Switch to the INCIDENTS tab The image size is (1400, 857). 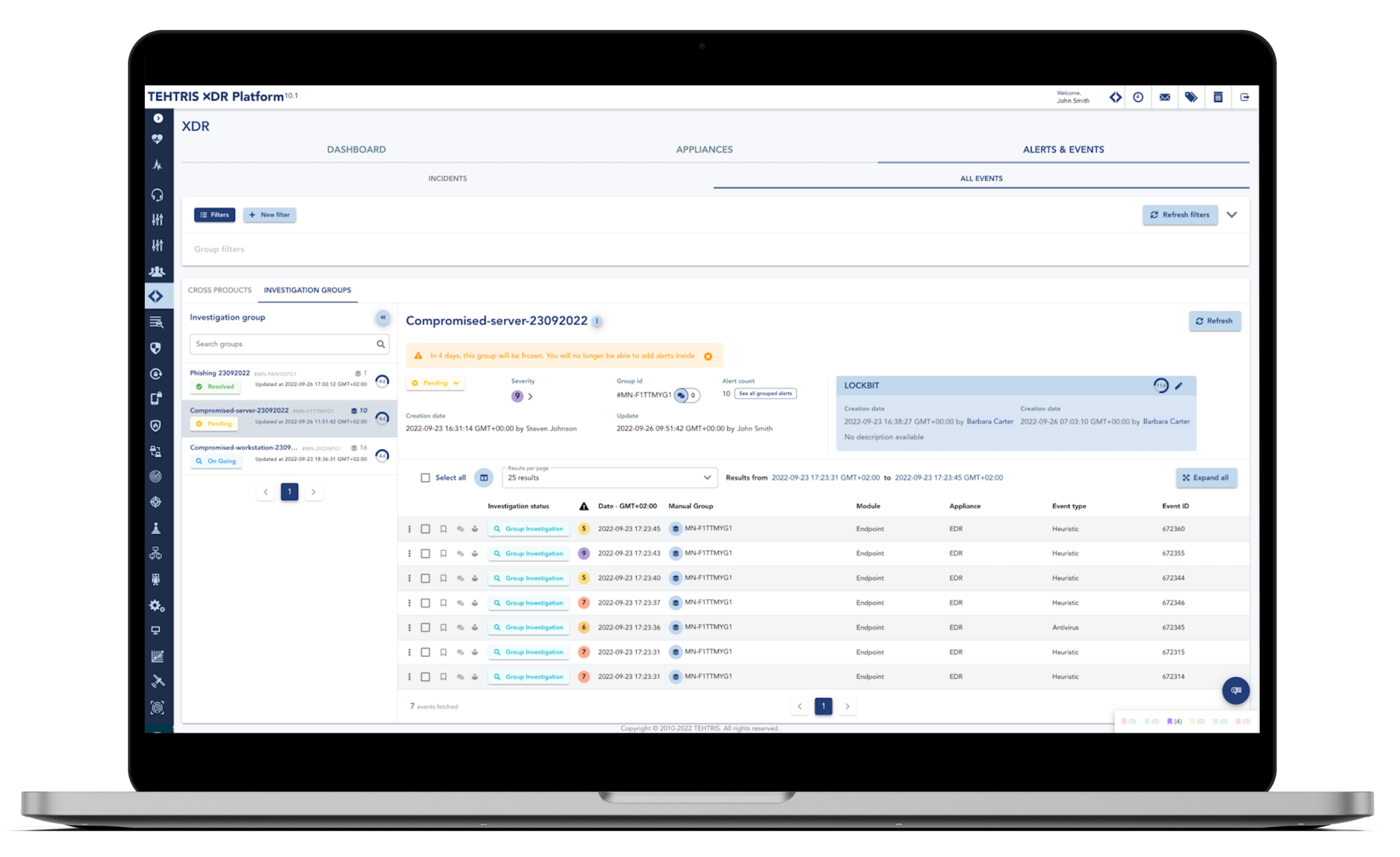[448, 178]
